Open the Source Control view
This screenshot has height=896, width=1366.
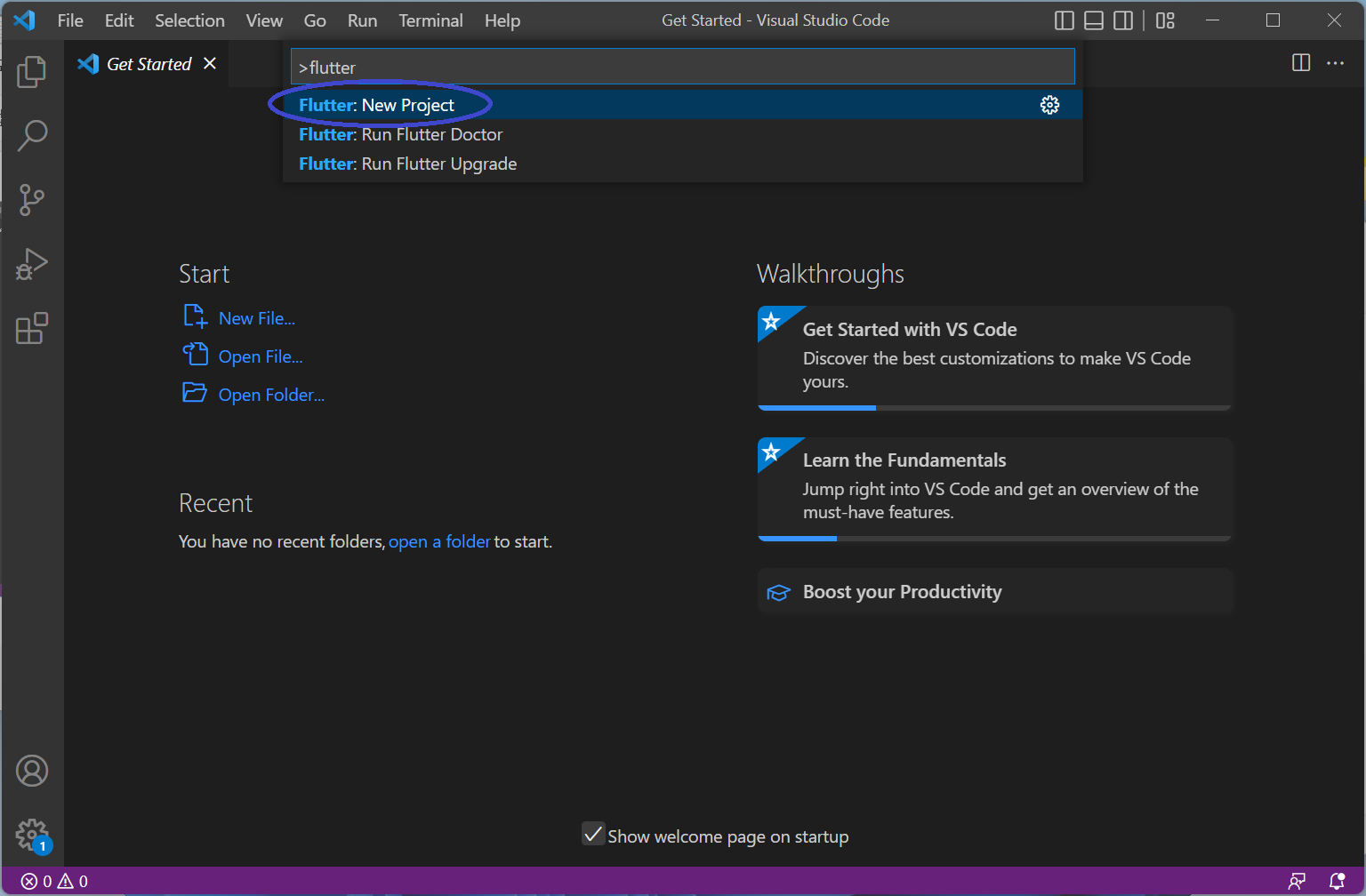pos(32,200)
